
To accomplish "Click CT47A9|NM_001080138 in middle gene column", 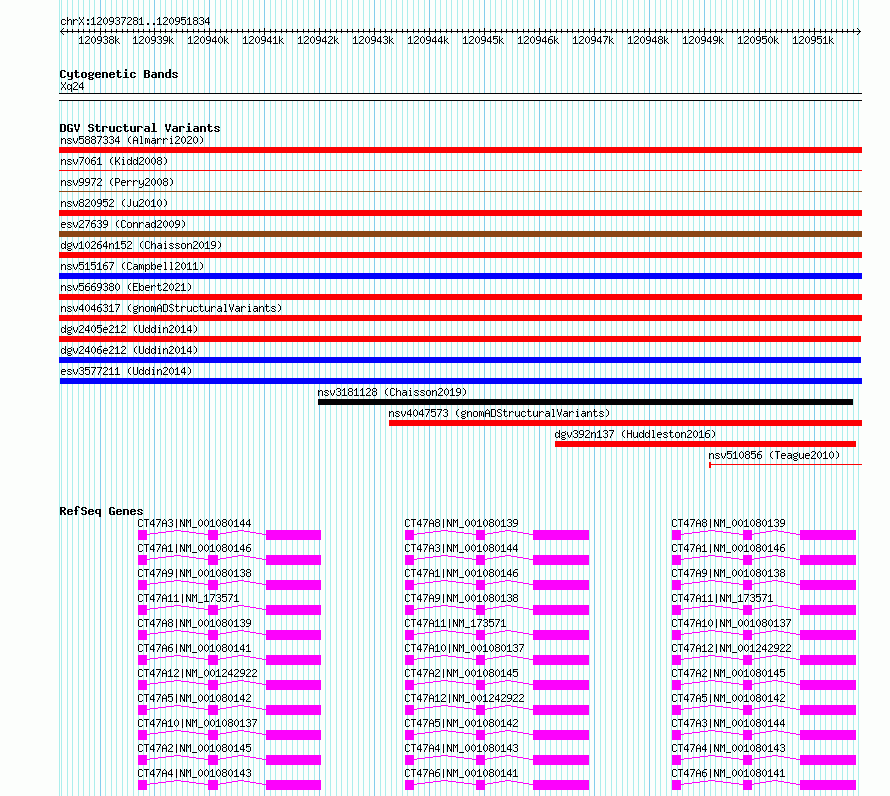I will [461, 598].
